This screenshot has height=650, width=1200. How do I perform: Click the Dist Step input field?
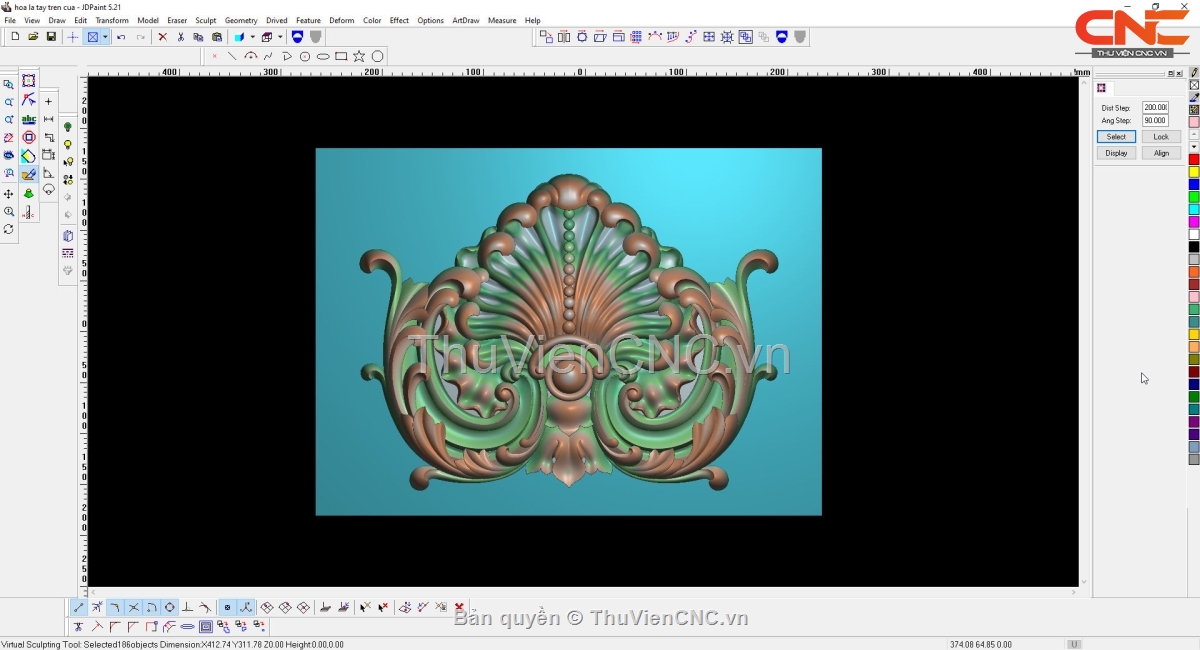(1155, 107)
